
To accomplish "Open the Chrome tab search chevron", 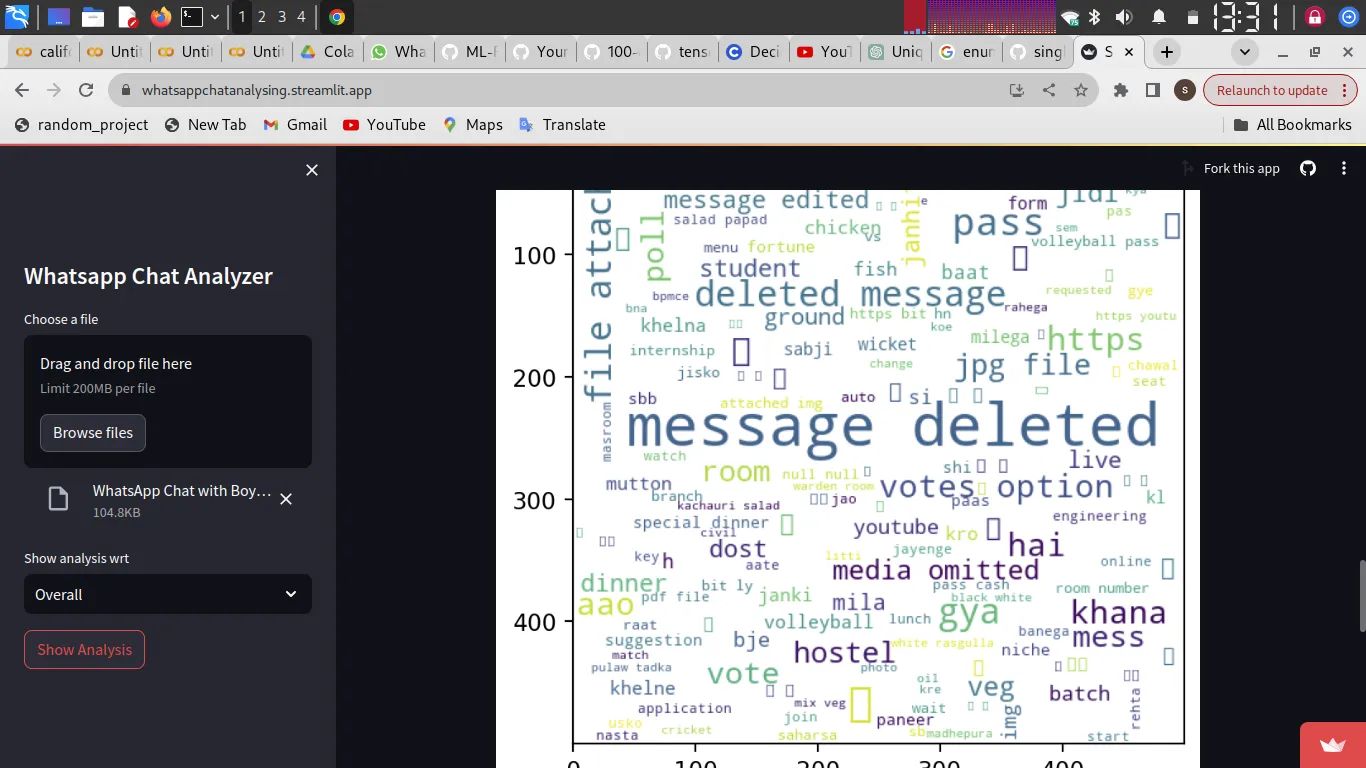I will coord(1244,52).
